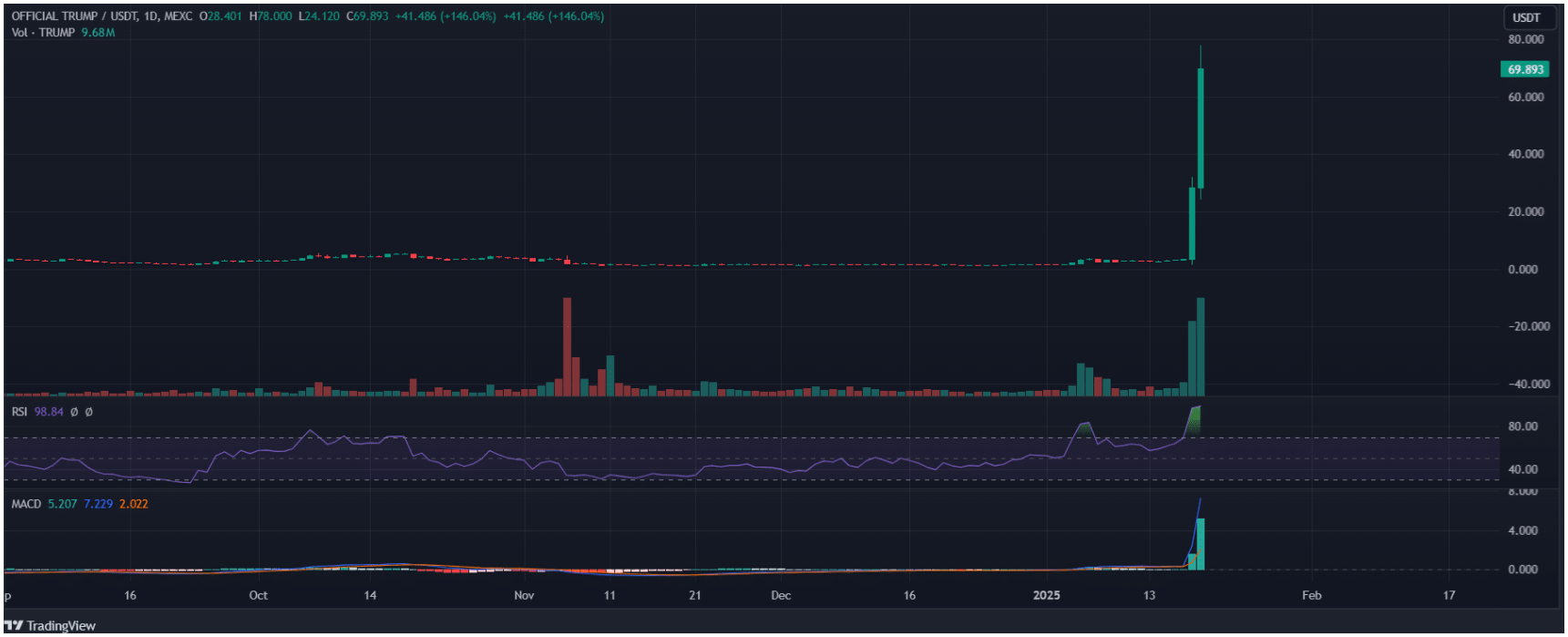Open the USDT currency selector
This screenshot has width=1568, height=637.
click(x=1526, y=17)
